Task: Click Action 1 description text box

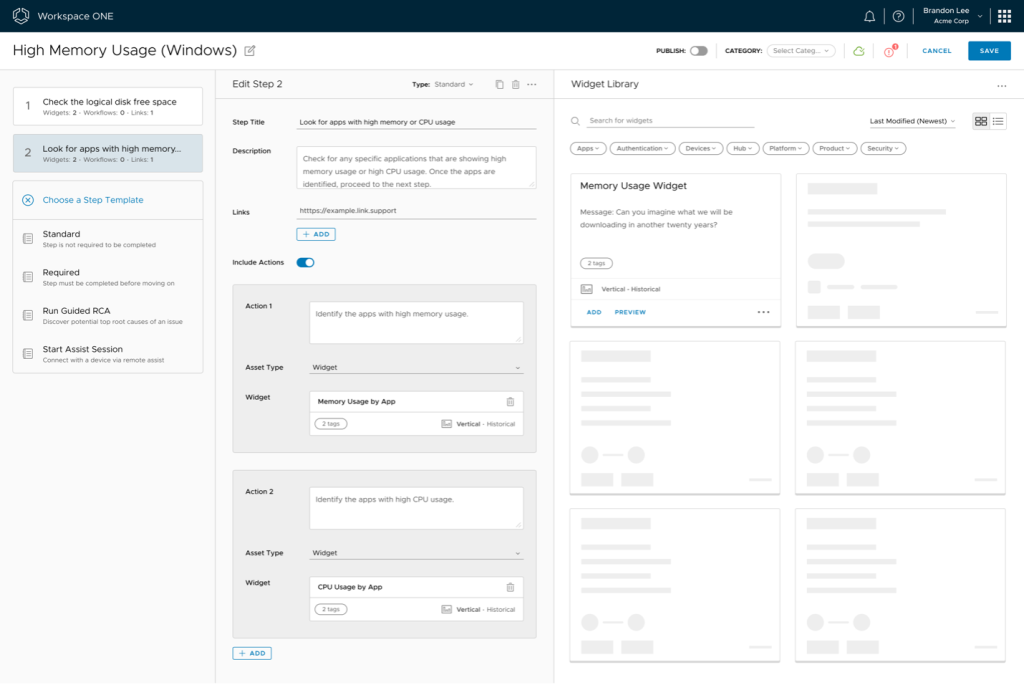Action: 416,323
